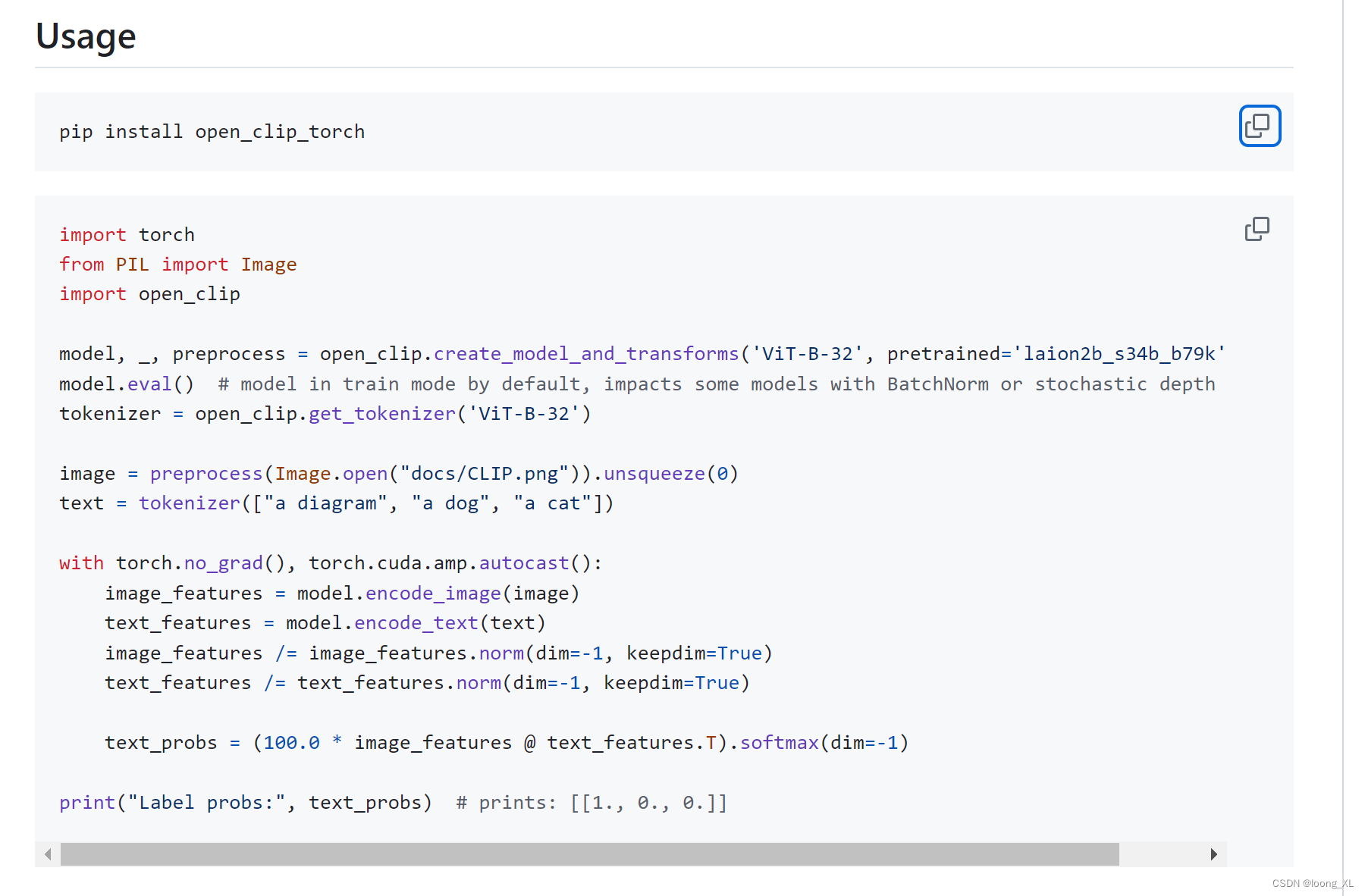Click the Usage heading
Viewport: 1365px width, 896px height.
tap(86, 36)
